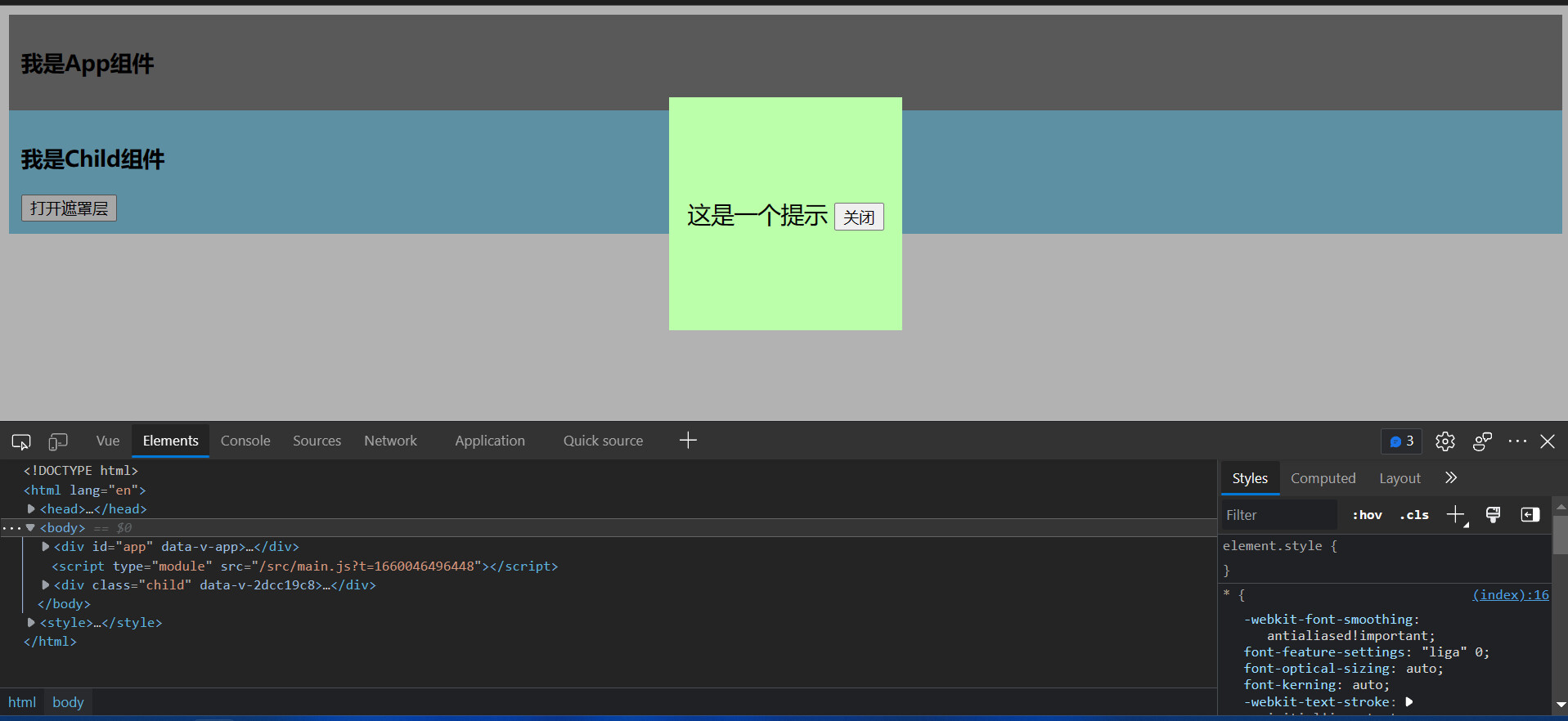Open the issues counter showing 3
The height and width of the screenshot is (721, 1568).
pos(1402,441)
